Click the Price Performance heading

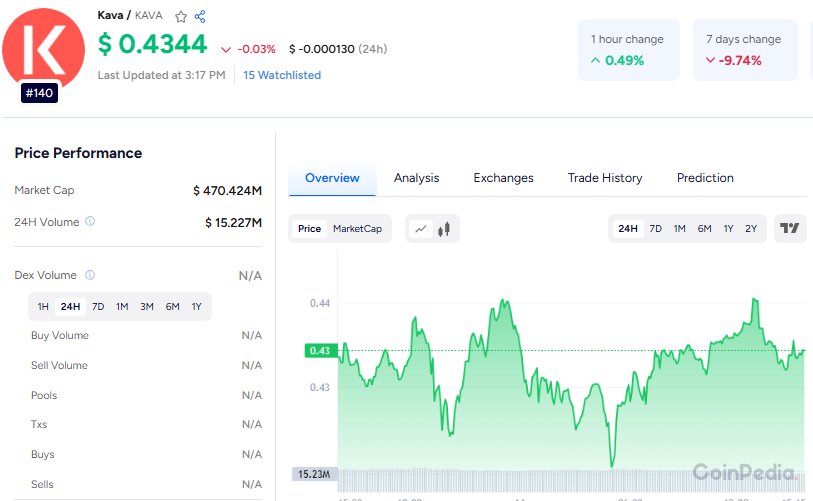pyautogui.click(x=78, y=153)
